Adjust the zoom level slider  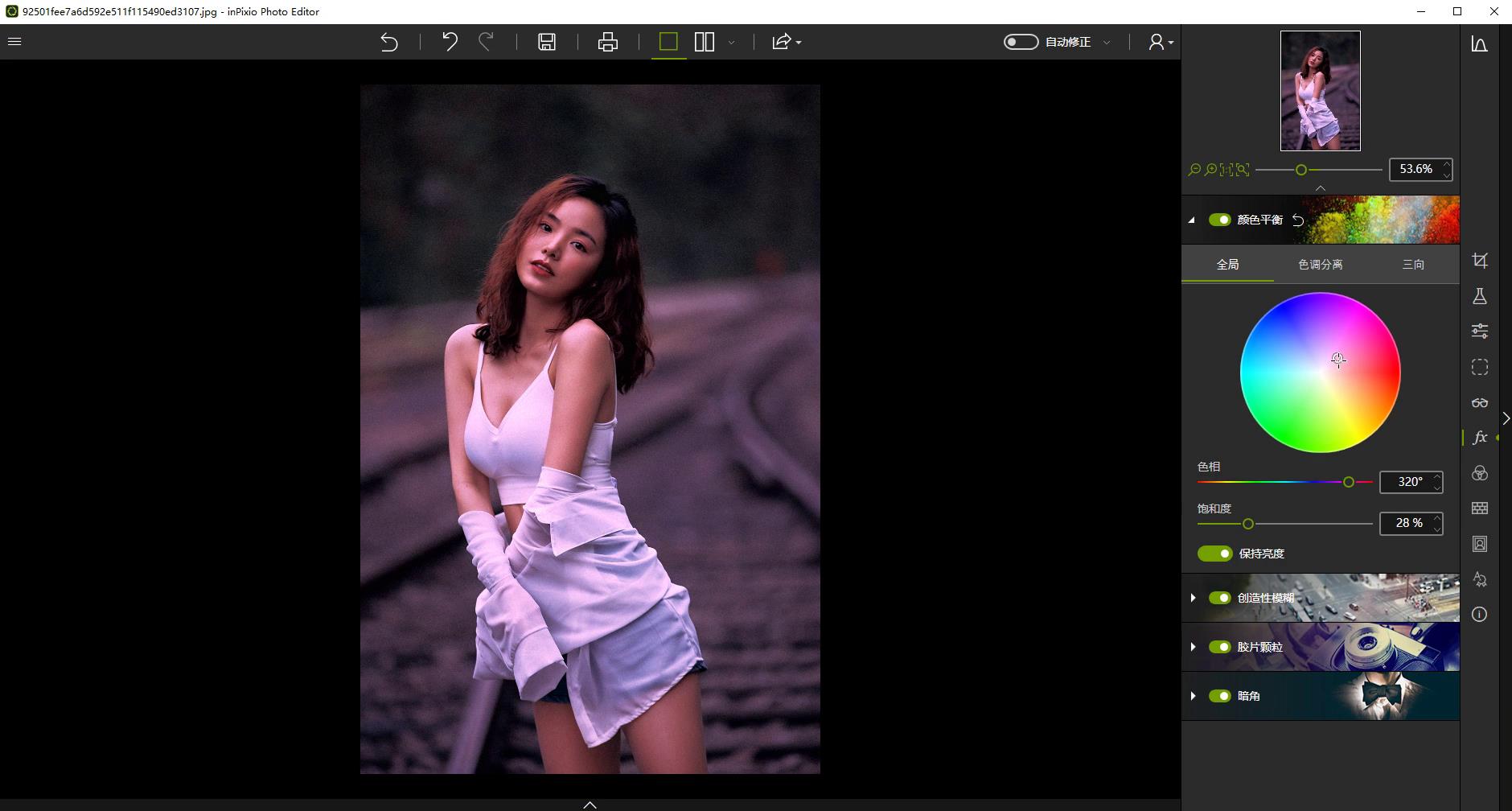tap(1318, 170)
